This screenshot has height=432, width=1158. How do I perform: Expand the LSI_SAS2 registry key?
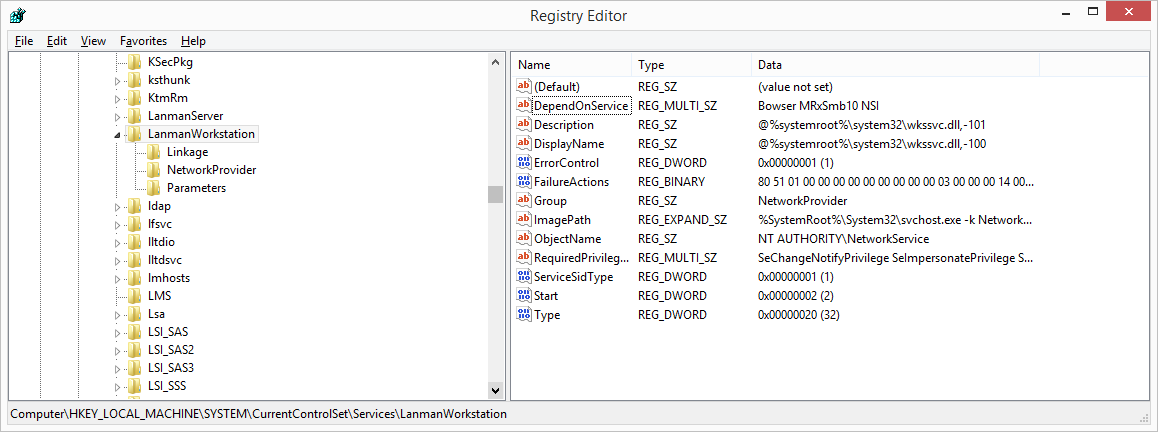tap(117, 351)
